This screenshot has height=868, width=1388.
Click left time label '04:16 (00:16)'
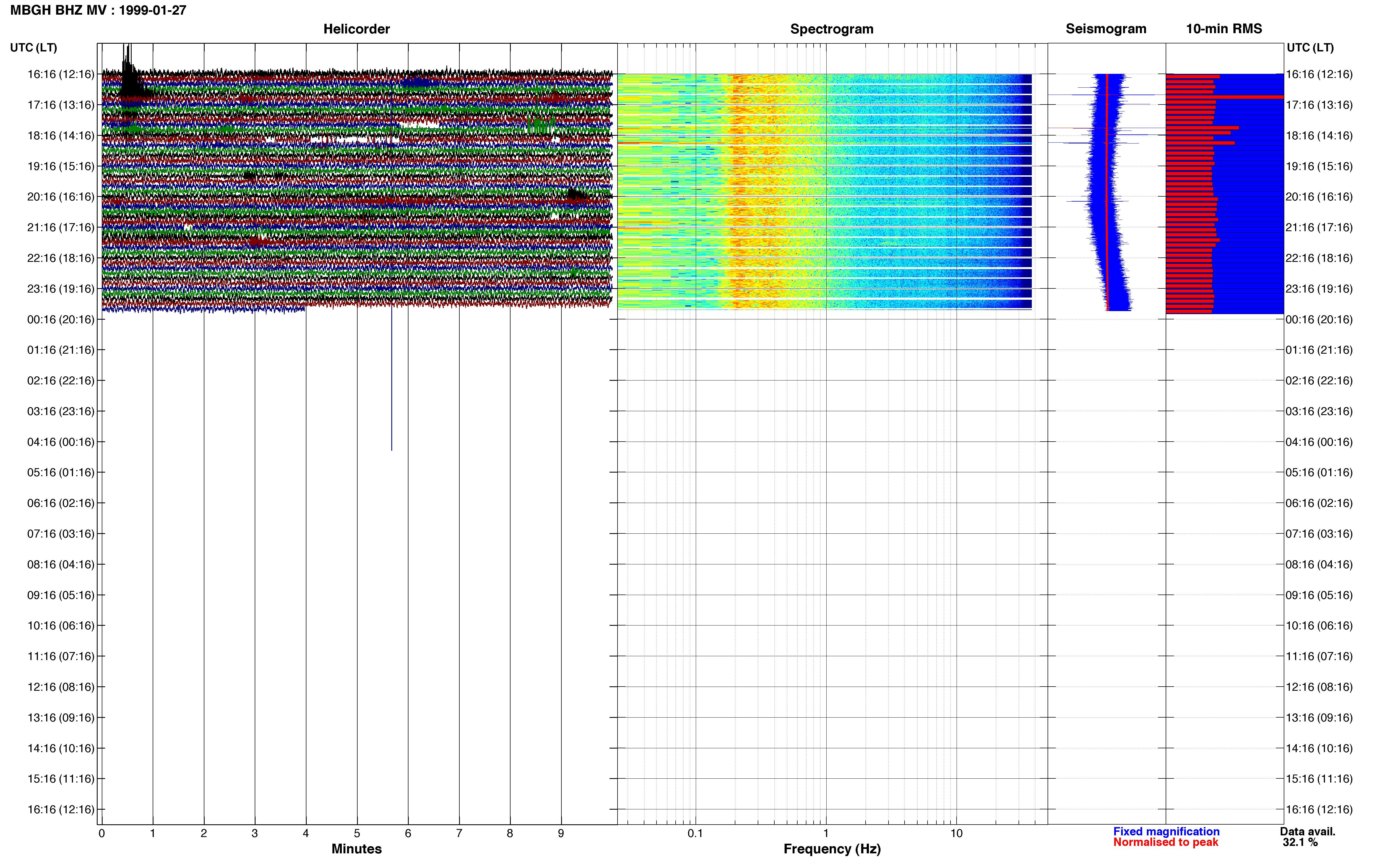pyautogui.click(x=61, y=442)
